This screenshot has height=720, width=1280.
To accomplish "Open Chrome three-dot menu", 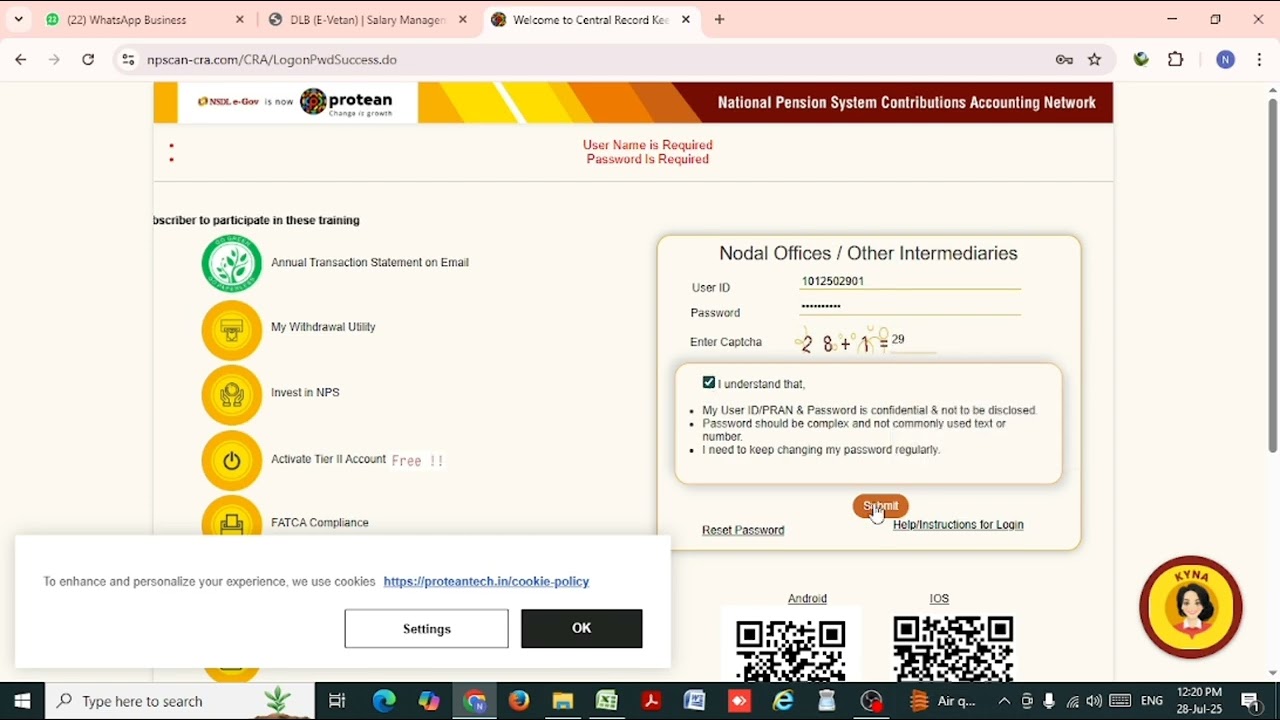I will click(x=1260, y=60).
